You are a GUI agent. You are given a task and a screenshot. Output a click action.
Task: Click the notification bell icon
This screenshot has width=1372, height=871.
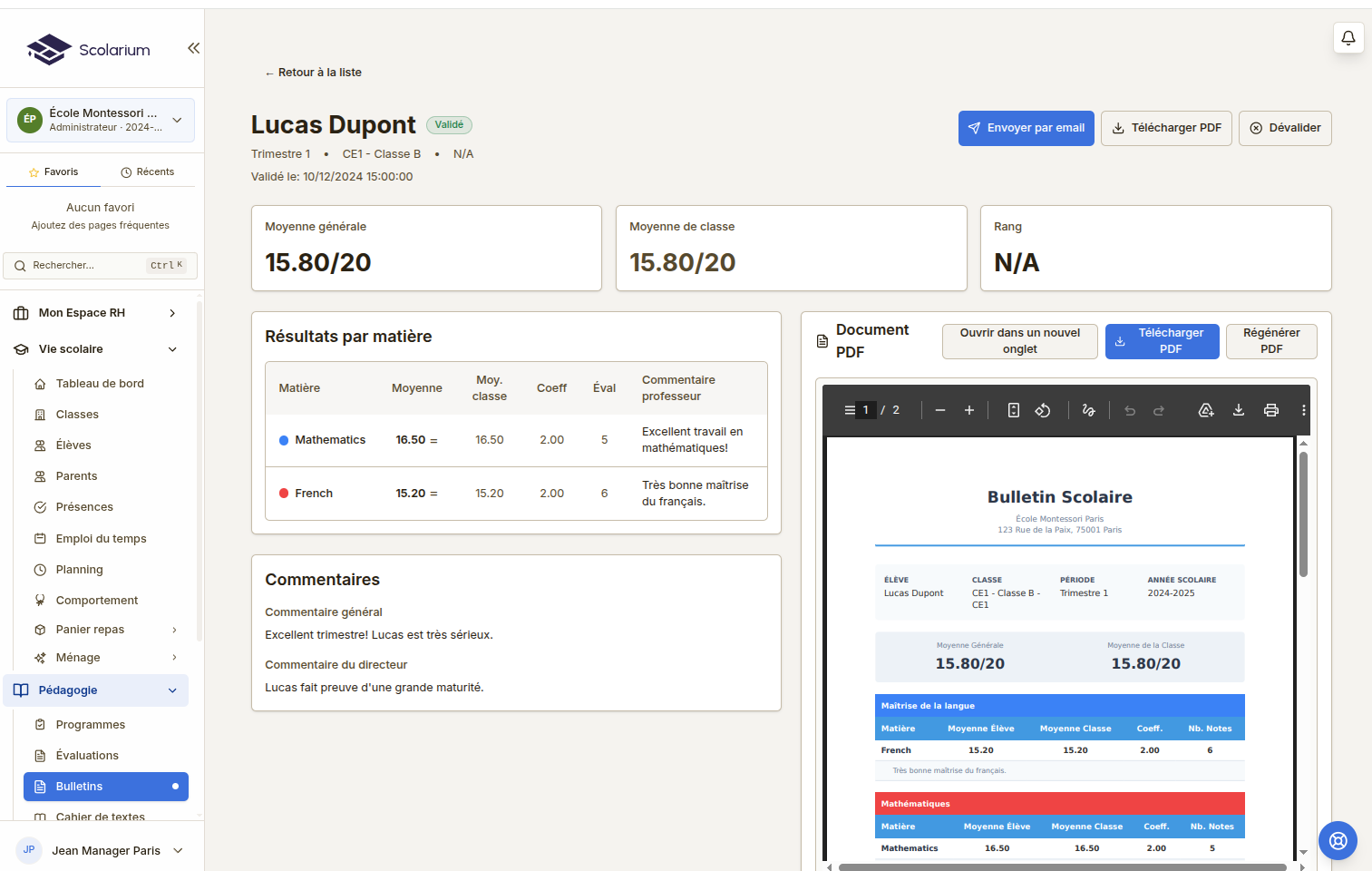[x=1348, y=38]
